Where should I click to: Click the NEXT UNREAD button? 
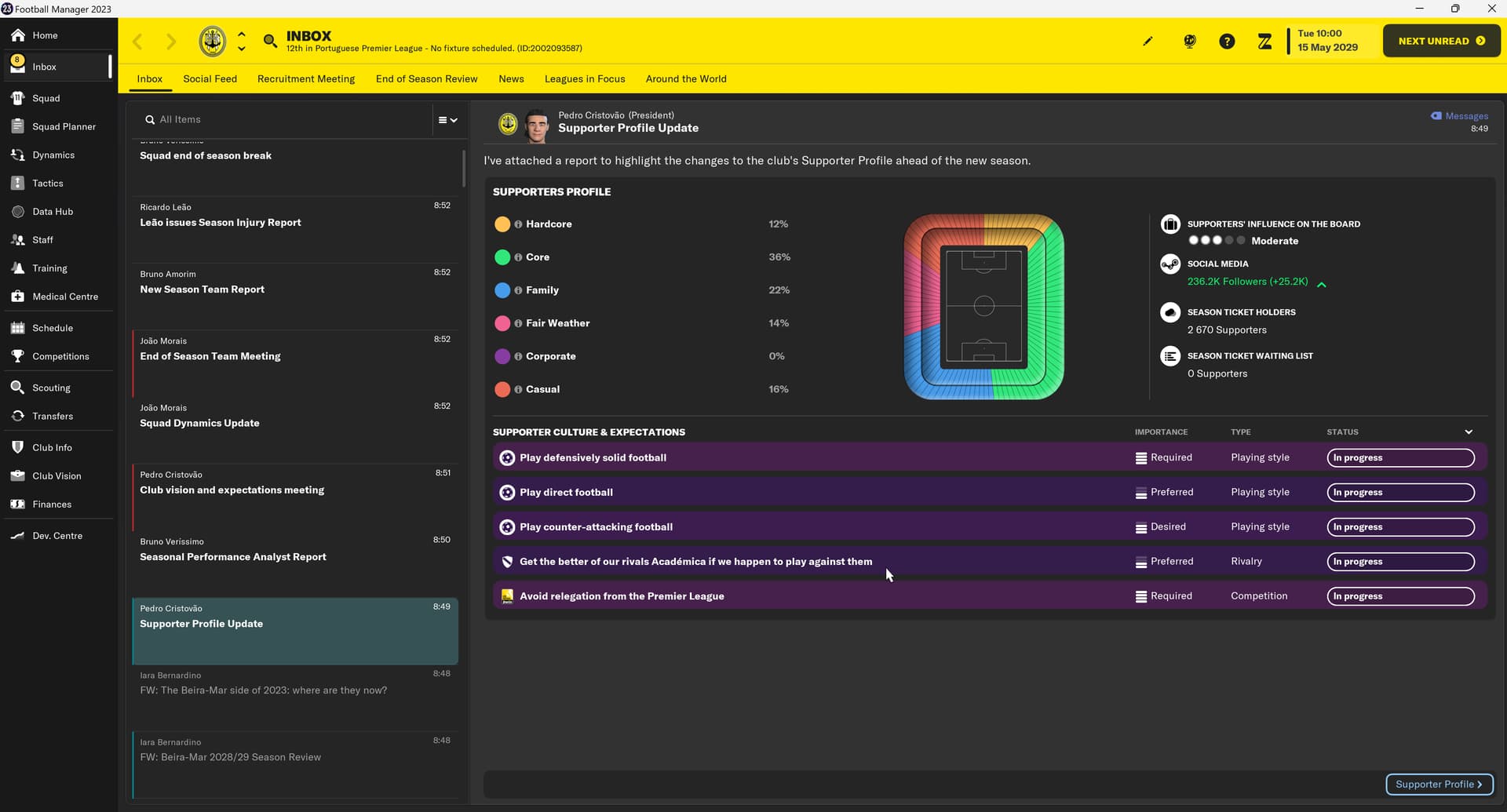pyautogui.click(x=1441, y=41)
